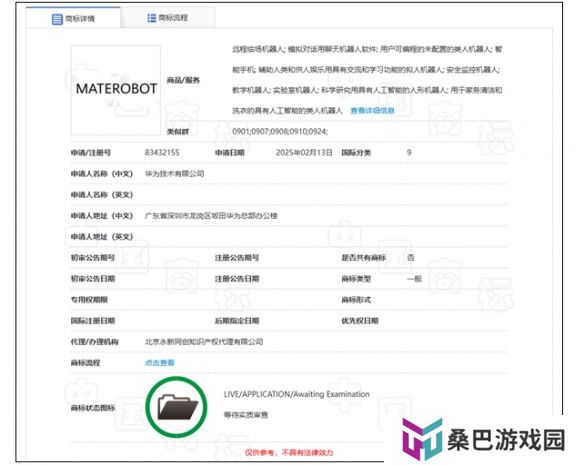Click the 等待实质审查 status text
Image resolution: width=584 pixels, height=465 pixels.
coord(246,415)
